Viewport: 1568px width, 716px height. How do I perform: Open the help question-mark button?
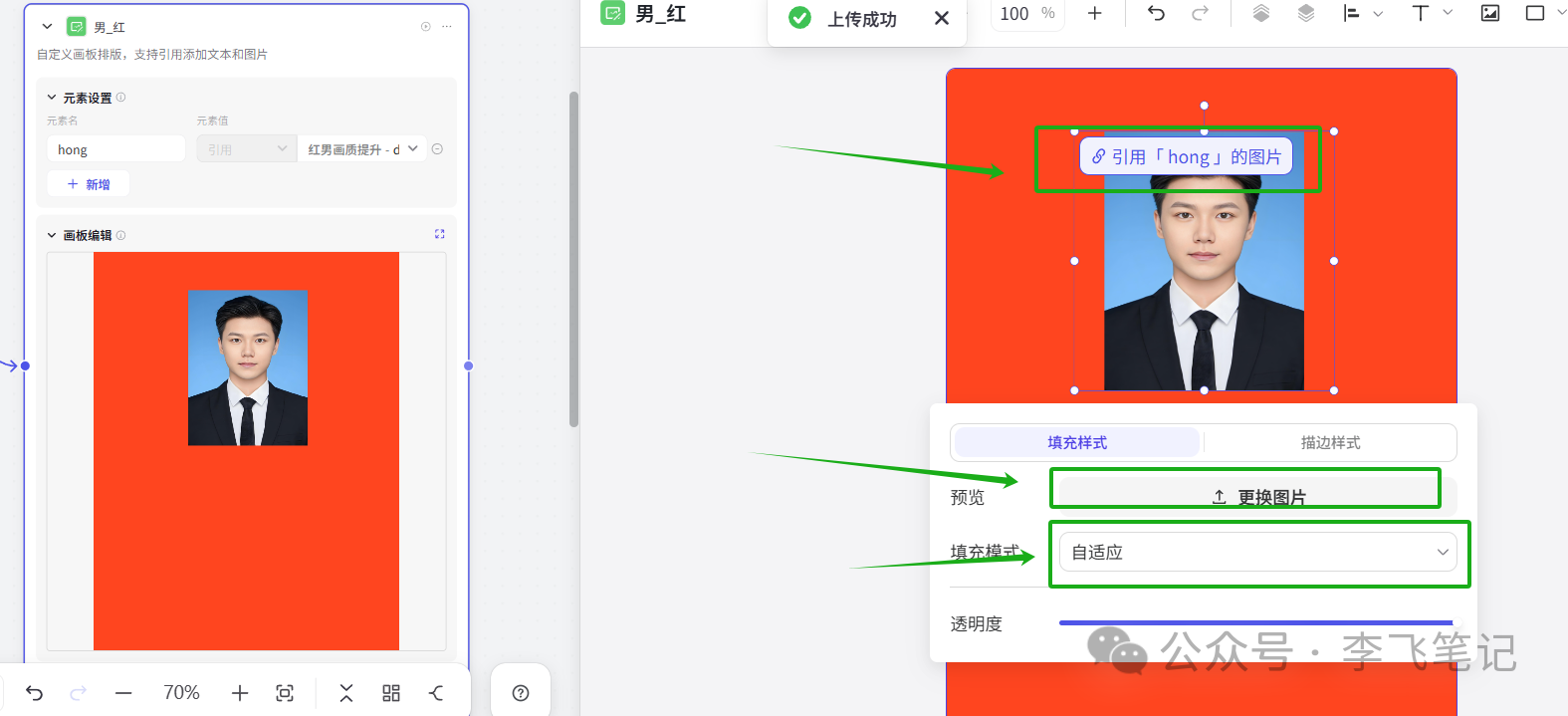[521, 693]
